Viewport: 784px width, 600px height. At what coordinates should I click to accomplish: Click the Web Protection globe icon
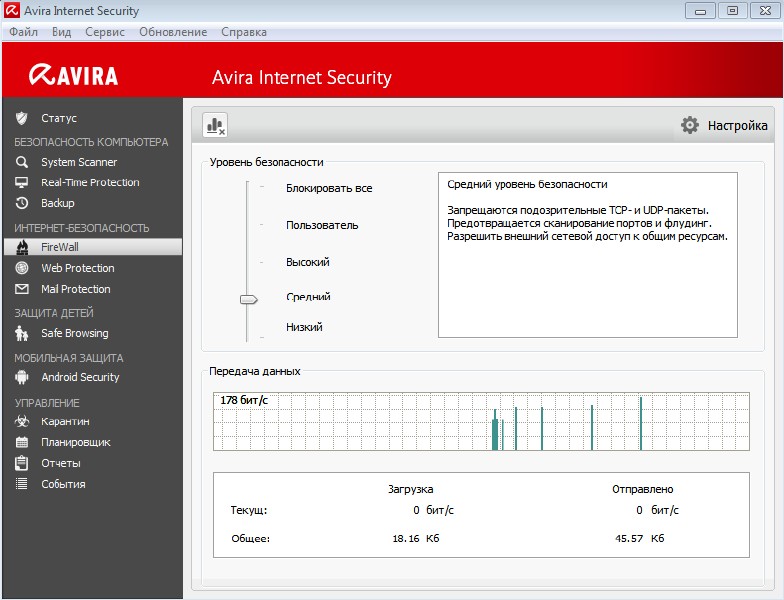22,268
